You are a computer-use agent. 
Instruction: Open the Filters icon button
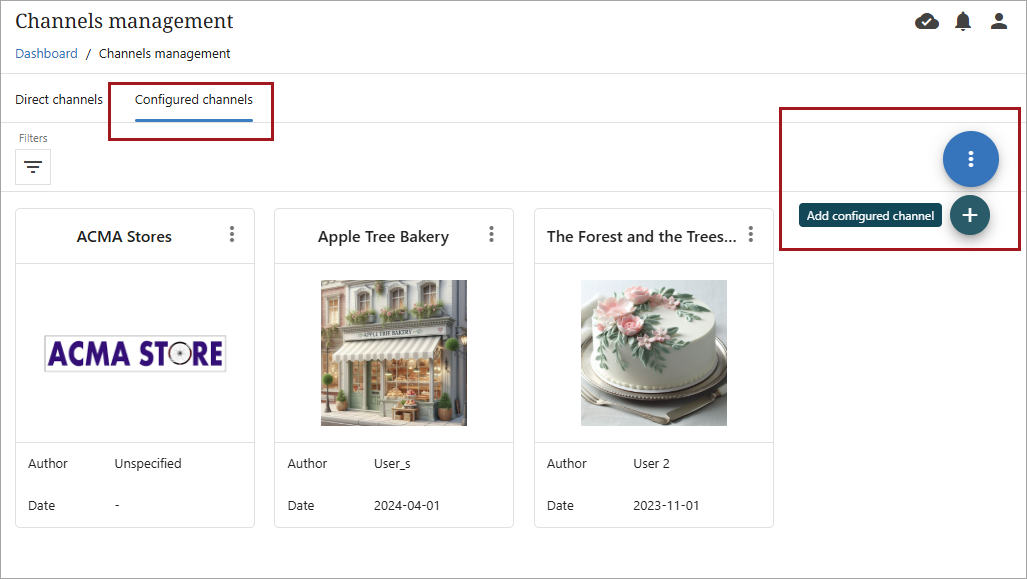pyautogui.click(x=33, y=167)
